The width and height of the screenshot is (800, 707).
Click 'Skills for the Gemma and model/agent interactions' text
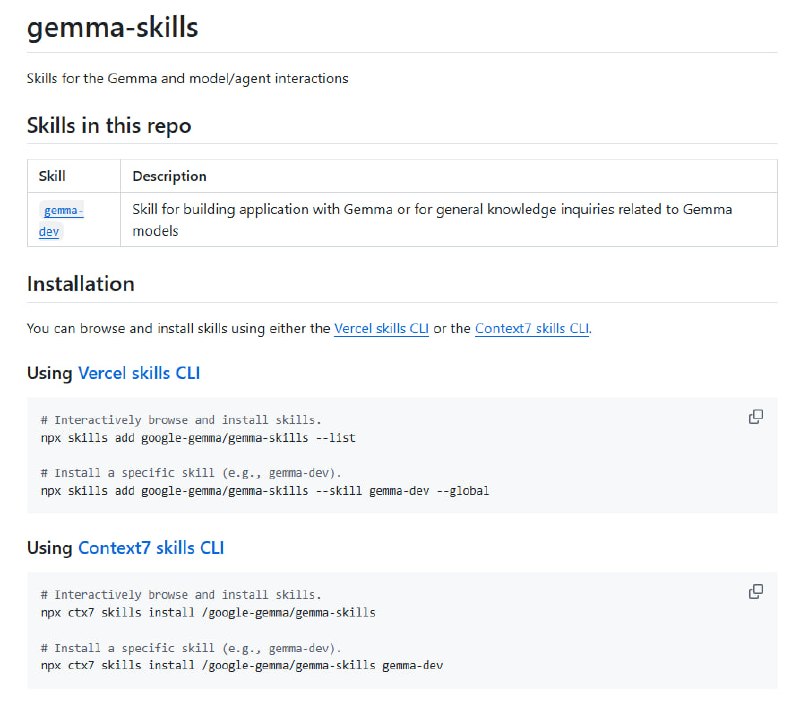(187, 79)
